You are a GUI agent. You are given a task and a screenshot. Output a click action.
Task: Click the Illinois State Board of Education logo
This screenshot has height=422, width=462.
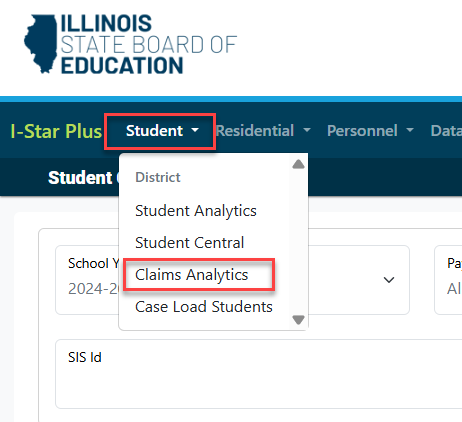pos(130,44)
